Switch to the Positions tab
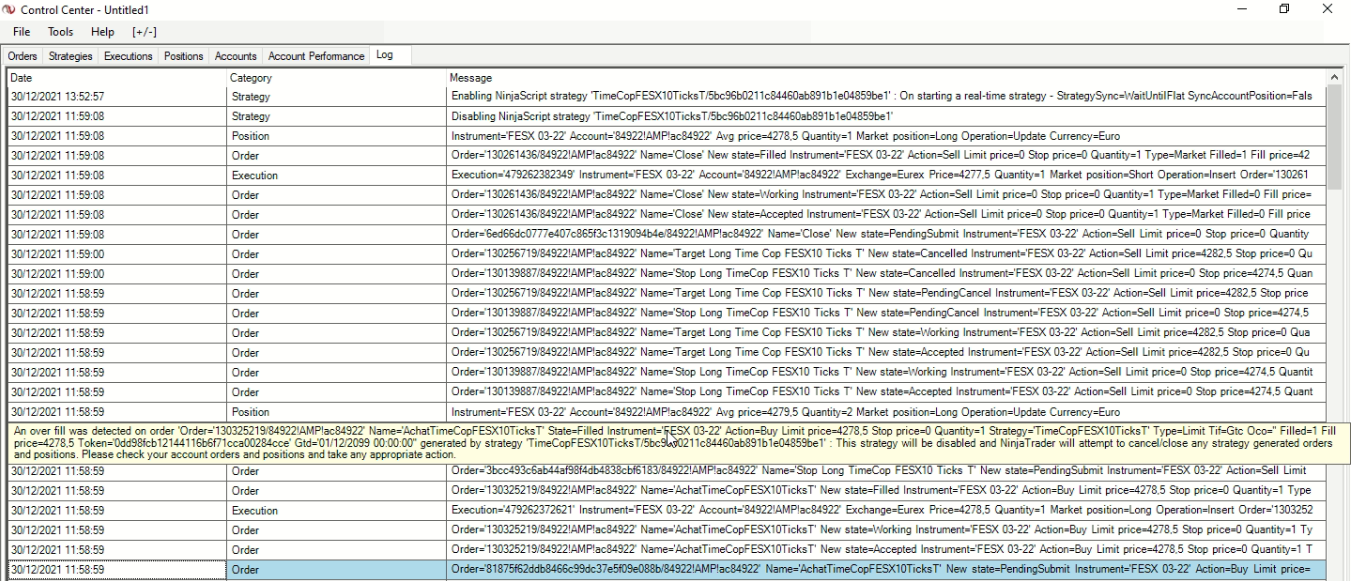1351x581 pixels. pos(183,56)
